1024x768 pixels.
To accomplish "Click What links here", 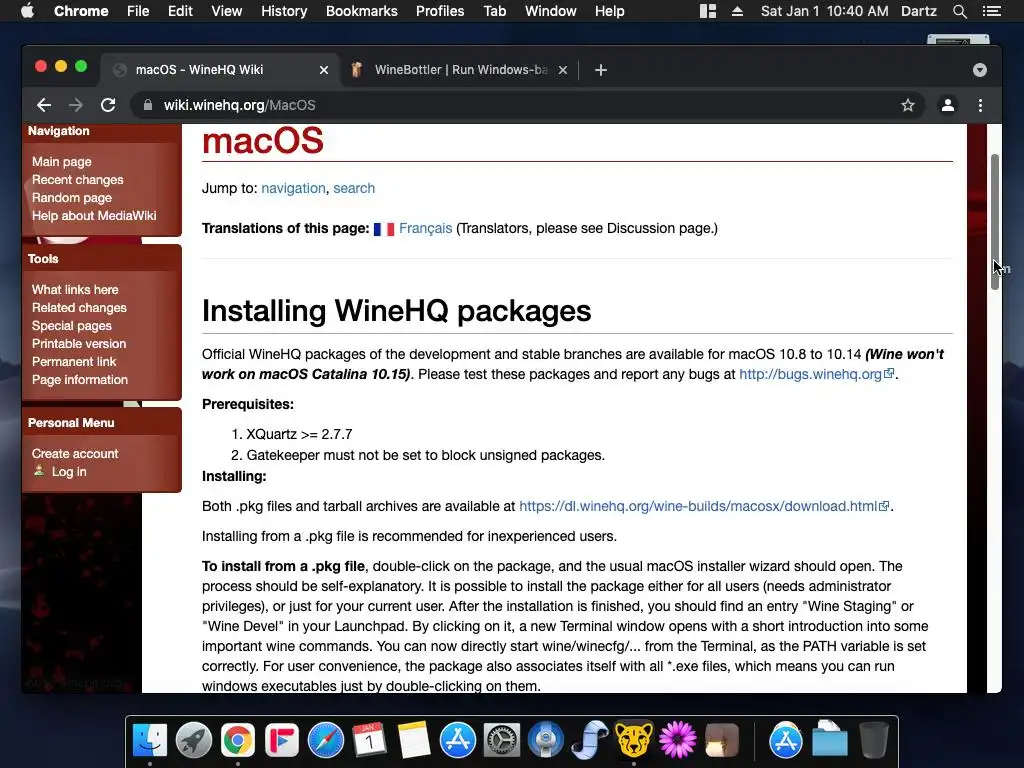I will point(75,289).
